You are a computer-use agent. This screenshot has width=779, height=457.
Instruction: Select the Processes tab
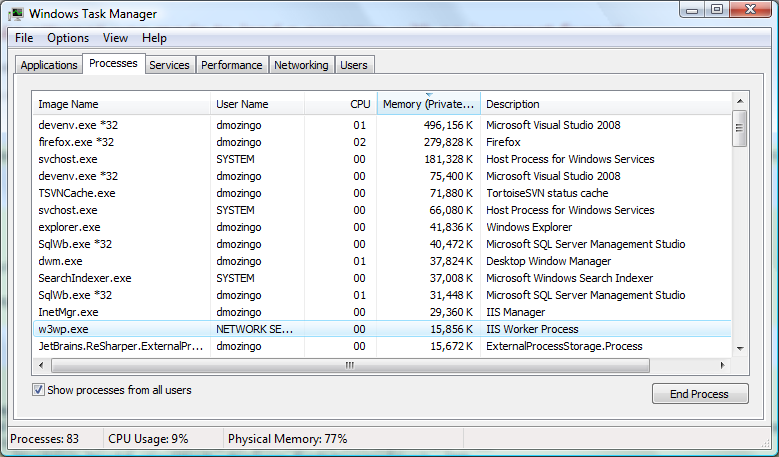[x=113, y=64]
